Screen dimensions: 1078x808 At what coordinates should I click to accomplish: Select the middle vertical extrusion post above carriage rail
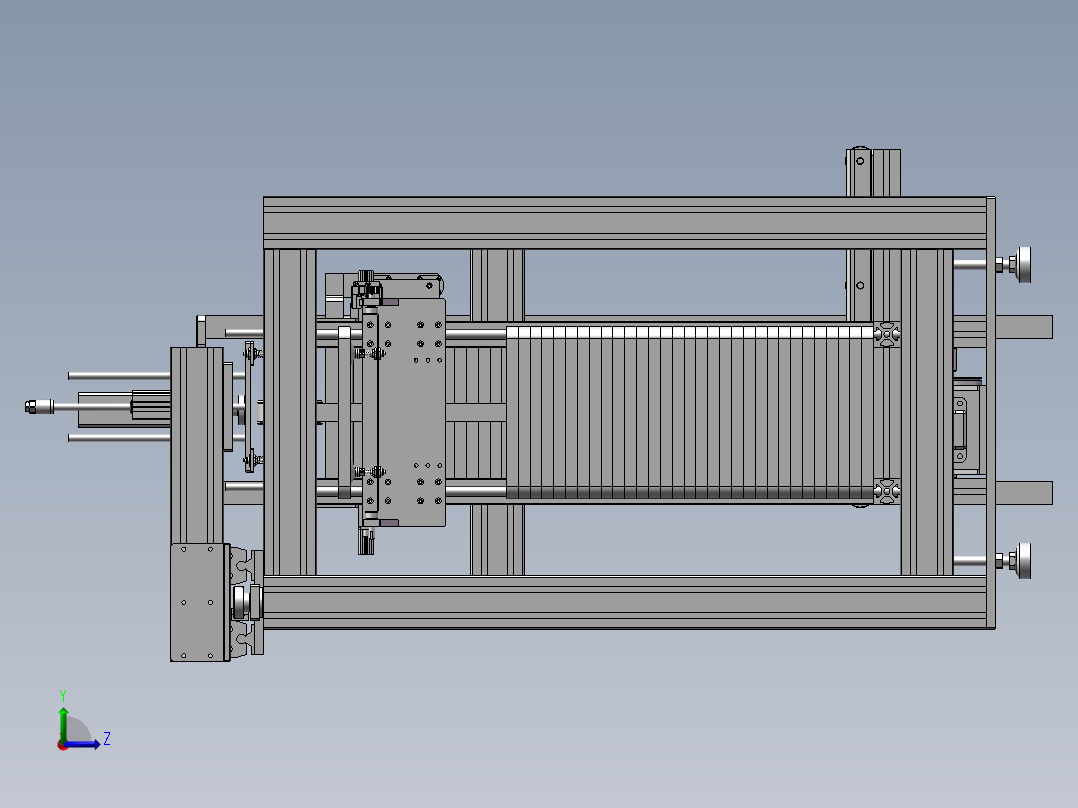point(497,283)
